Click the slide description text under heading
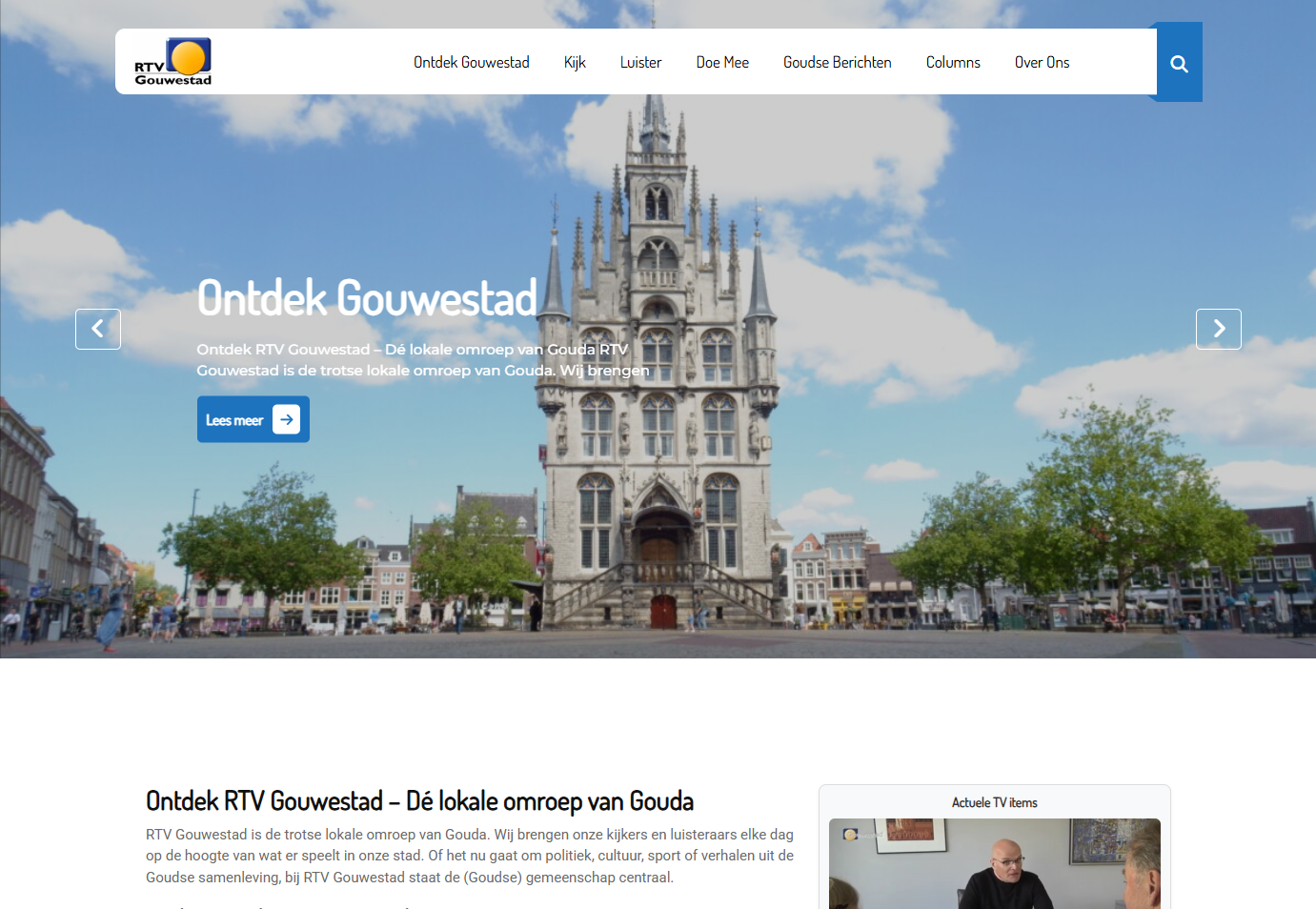The image size is (1316, 909). [x=423, y=359]
